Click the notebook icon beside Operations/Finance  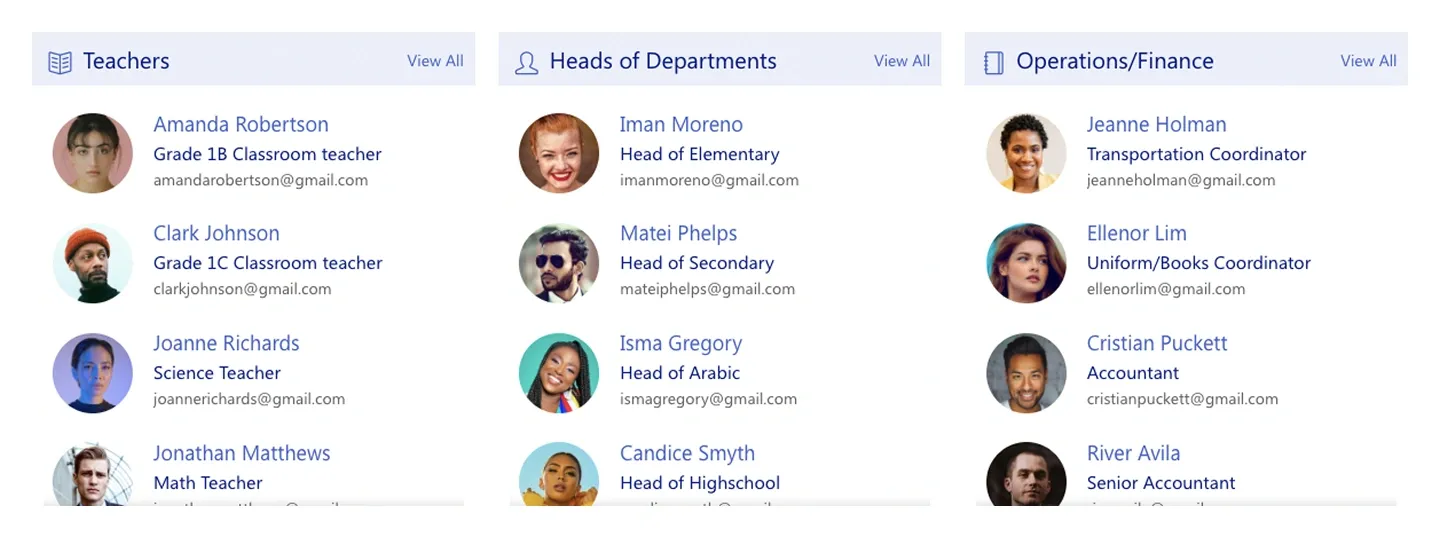click(x=993, y=63)
